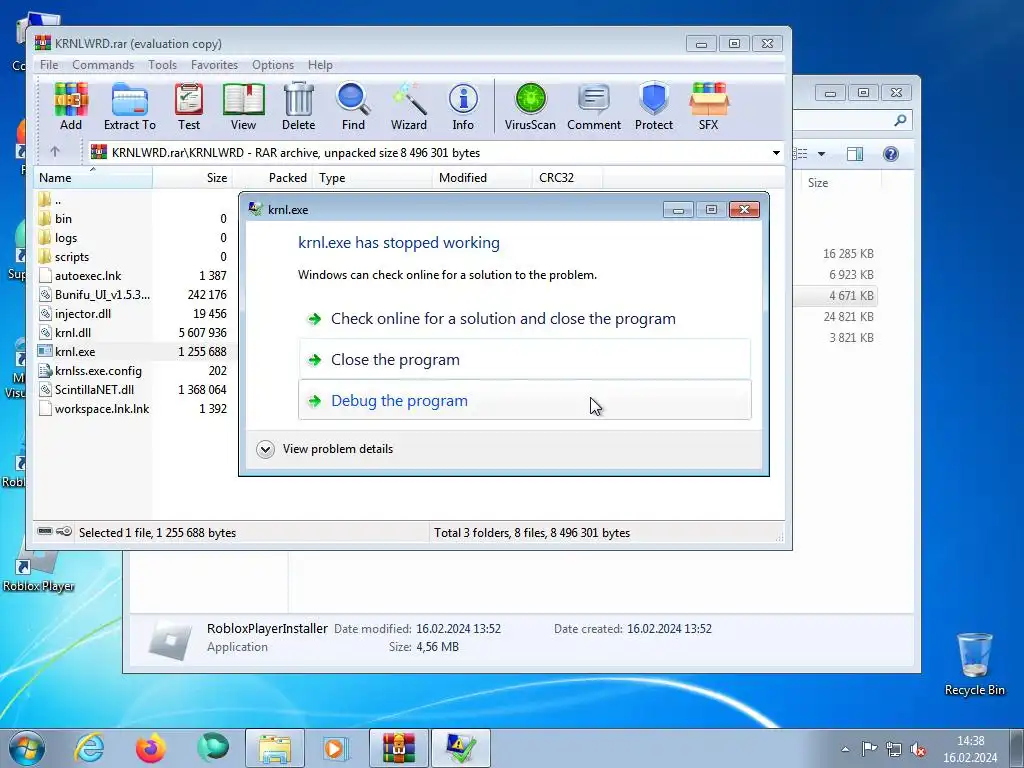The width and height of the screenshot is (1024, 768).
Task: Click Action Center flag tray icon
Action: (x=869, y=750)
